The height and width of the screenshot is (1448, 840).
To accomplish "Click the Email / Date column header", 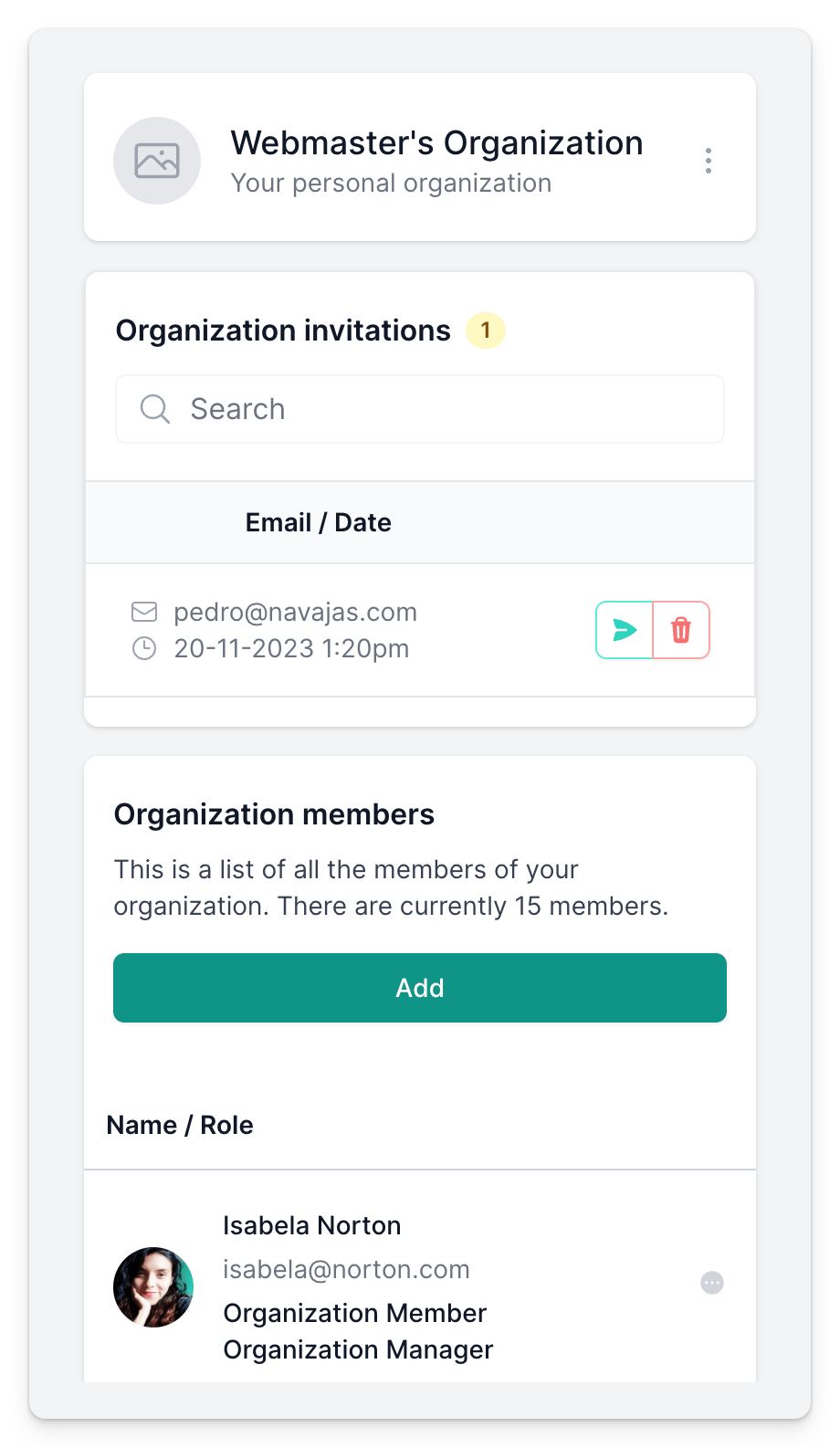I will click(x=318, y=522).
